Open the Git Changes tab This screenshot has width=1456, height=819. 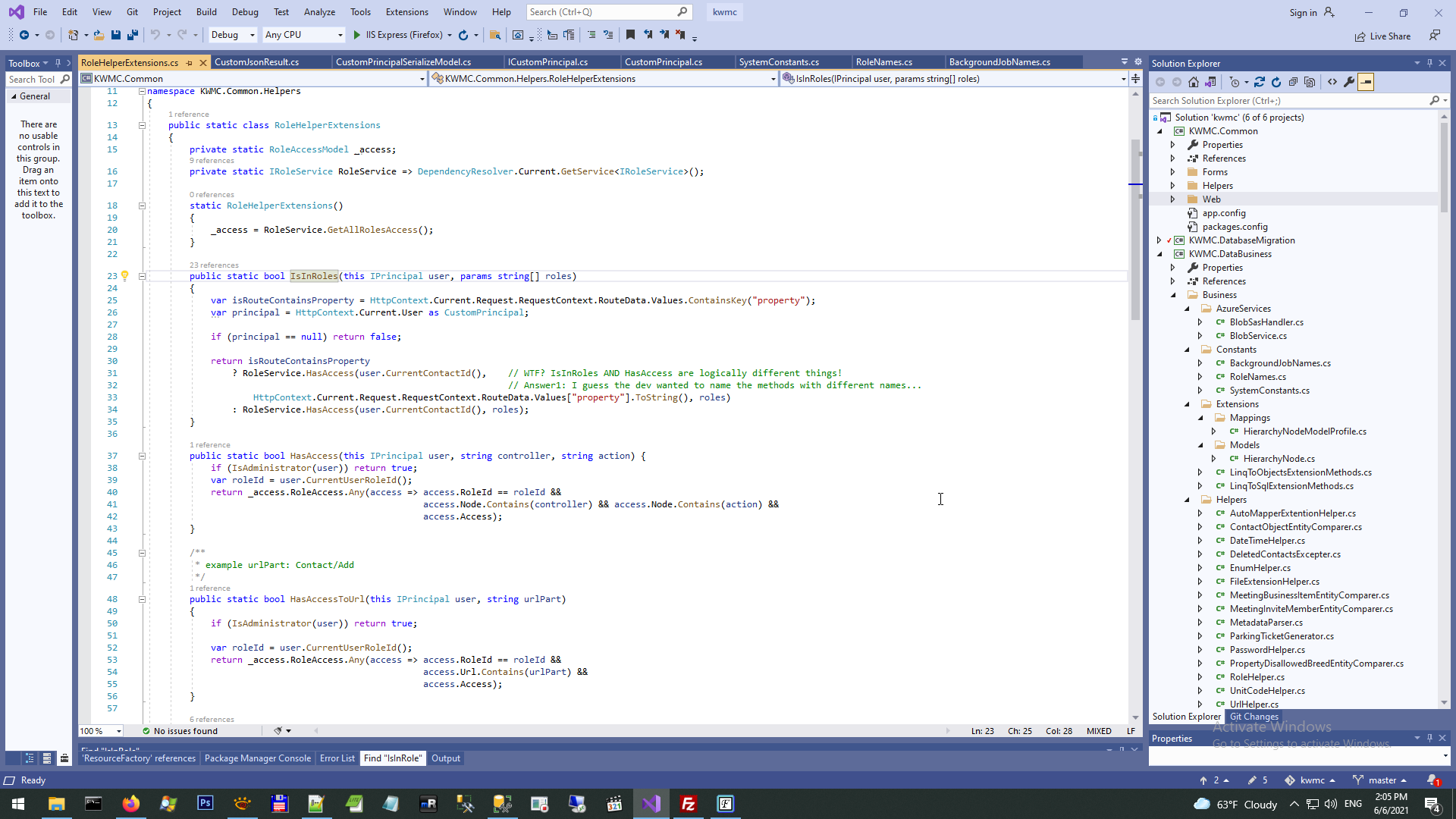1254,717
